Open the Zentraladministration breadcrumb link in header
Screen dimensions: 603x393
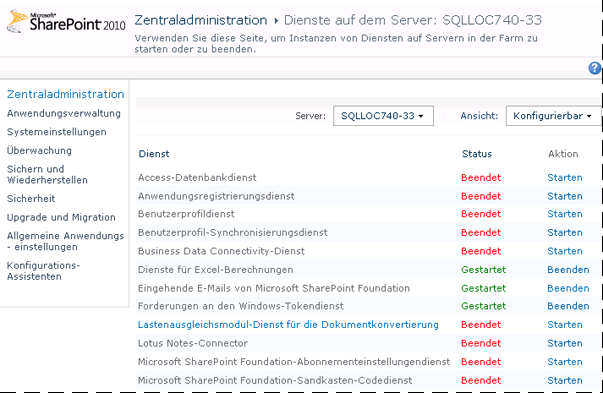(201, 20)
